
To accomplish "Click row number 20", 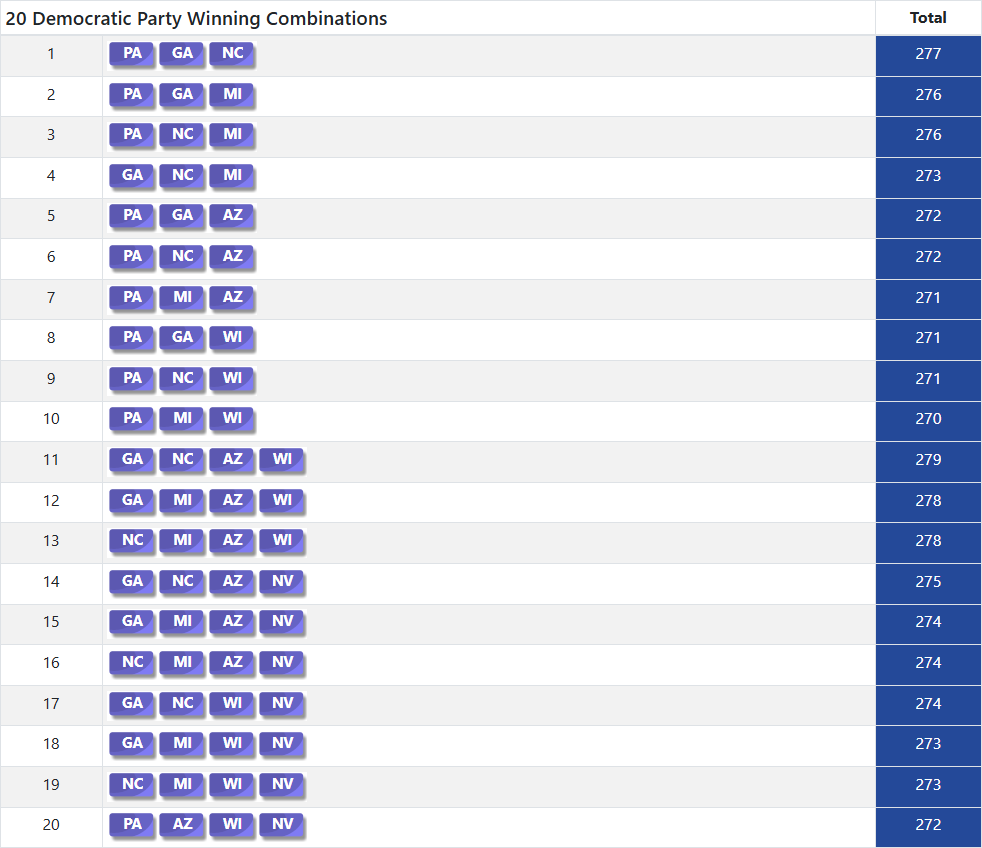I will pos(51,825).
